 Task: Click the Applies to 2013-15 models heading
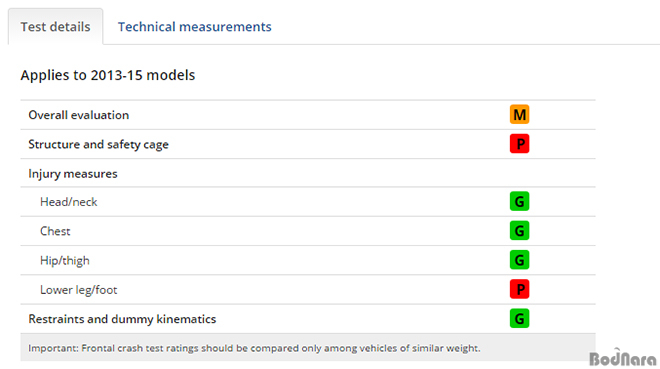tap(108, 75)
